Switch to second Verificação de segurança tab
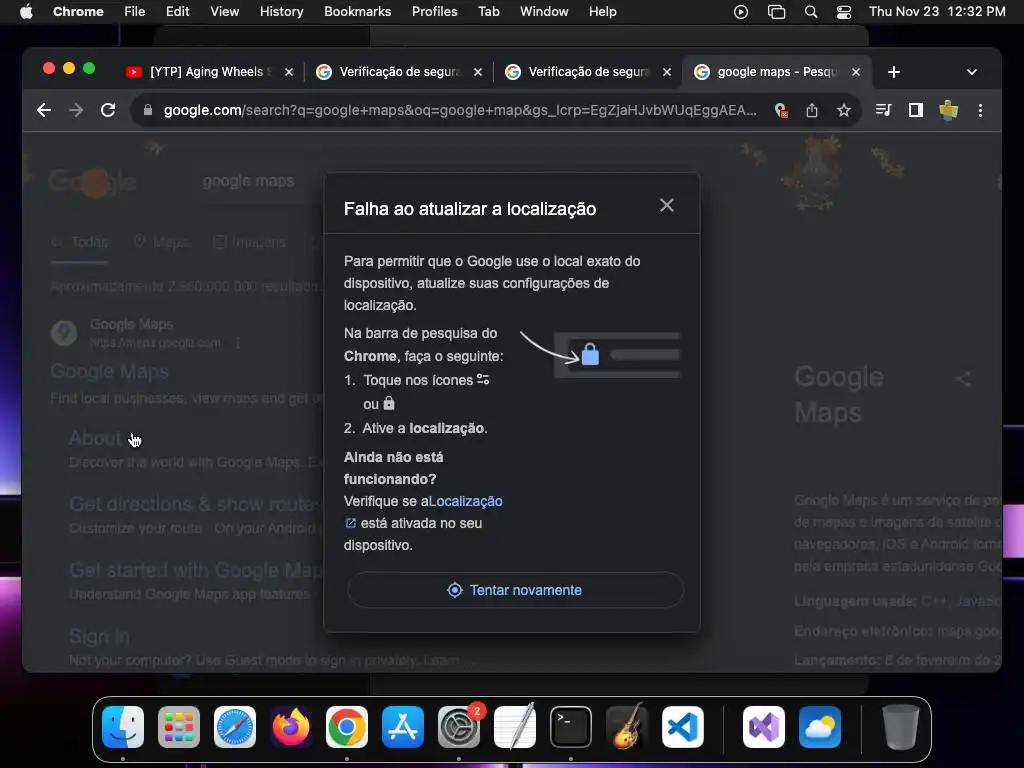The image size is (1024, 768). [x=588, y=72]
